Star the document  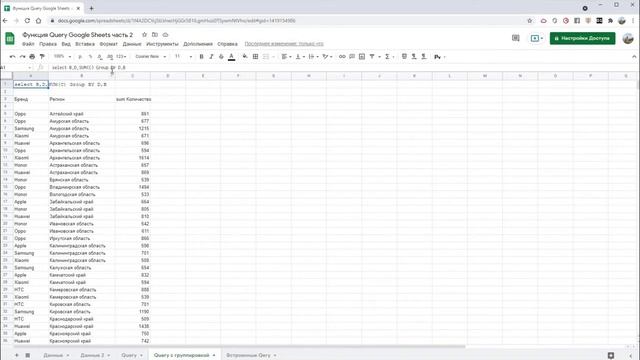(144, 35)
